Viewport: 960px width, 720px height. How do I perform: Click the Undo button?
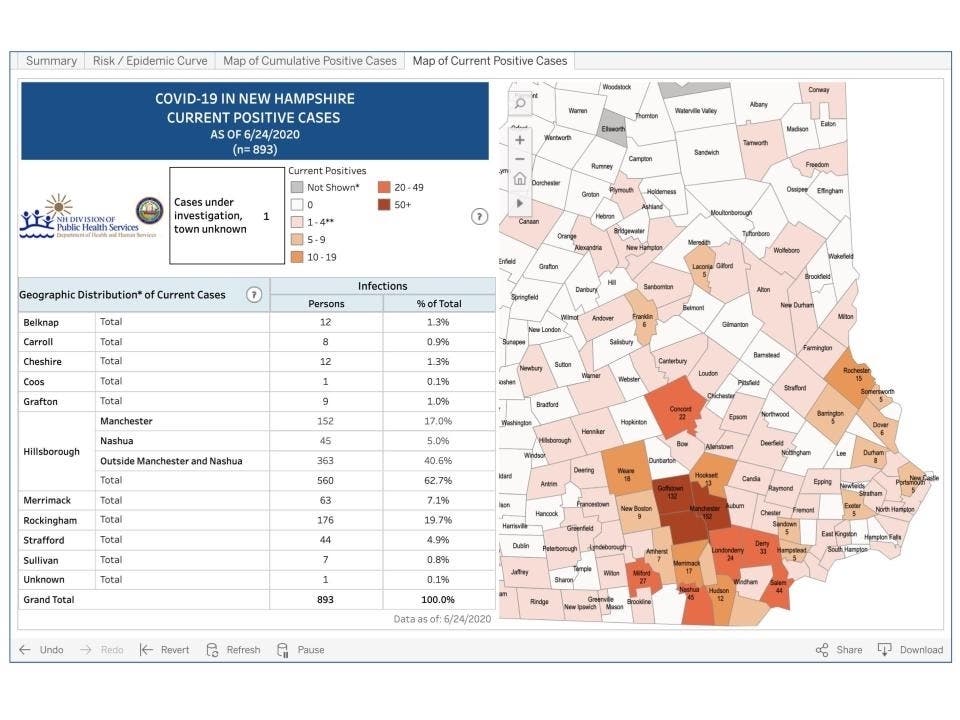click(x=41, y=649)
